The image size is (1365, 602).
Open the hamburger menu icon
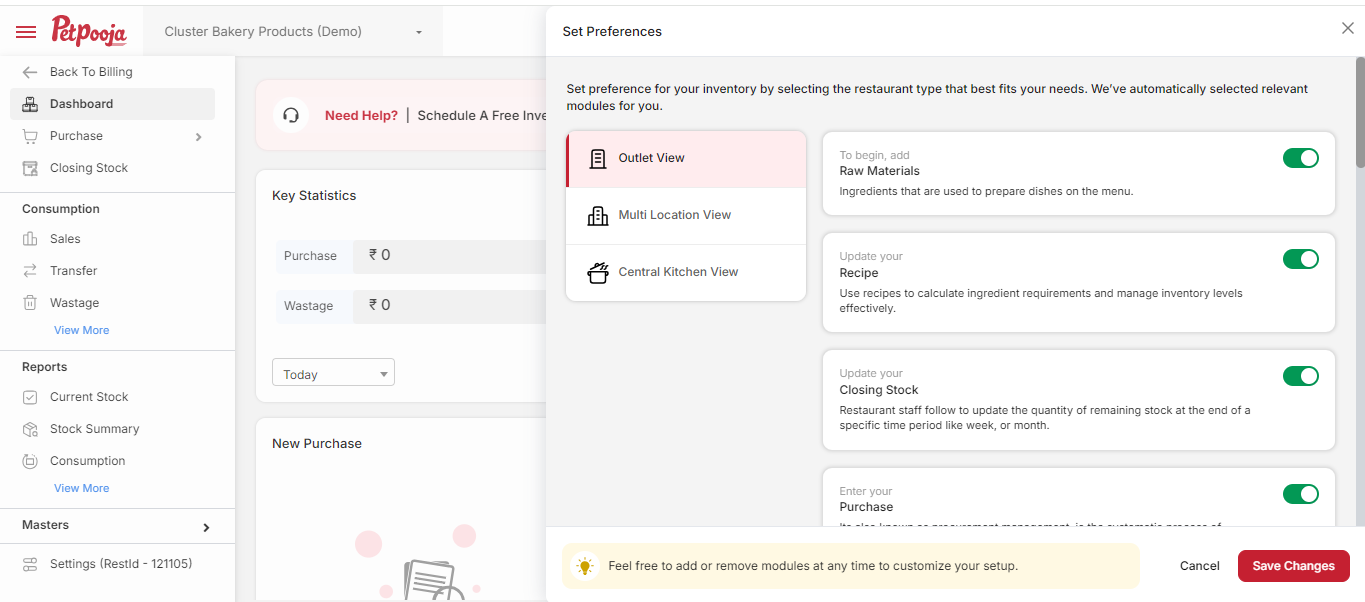click(26, 32)
